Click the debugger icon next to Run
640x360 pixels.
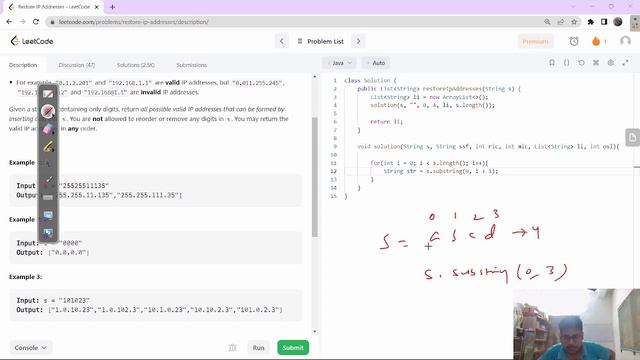232,348
